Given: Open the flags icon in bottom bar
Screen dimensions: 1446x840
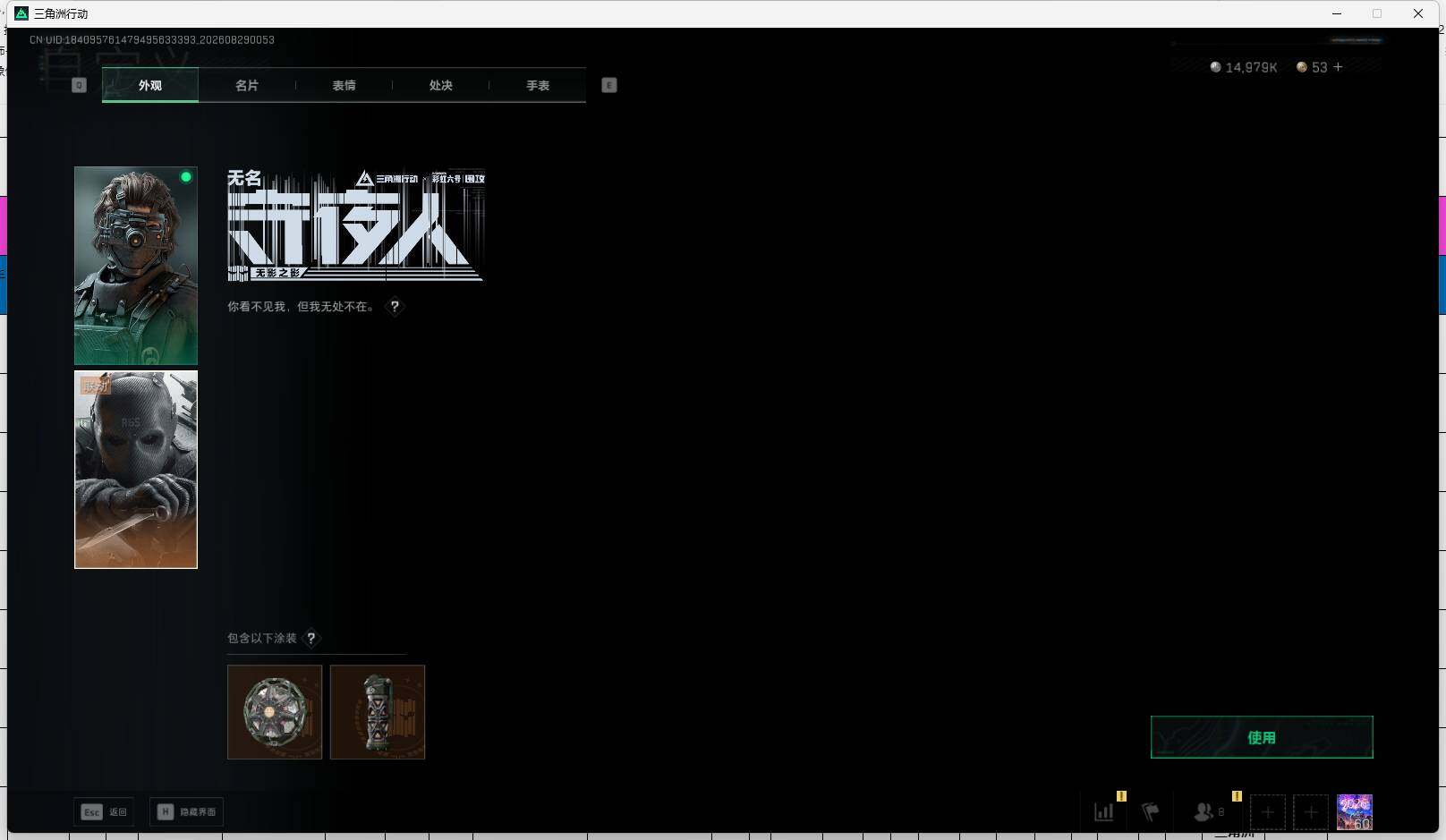Looking at the screenshot, I should coord(1151,812).
